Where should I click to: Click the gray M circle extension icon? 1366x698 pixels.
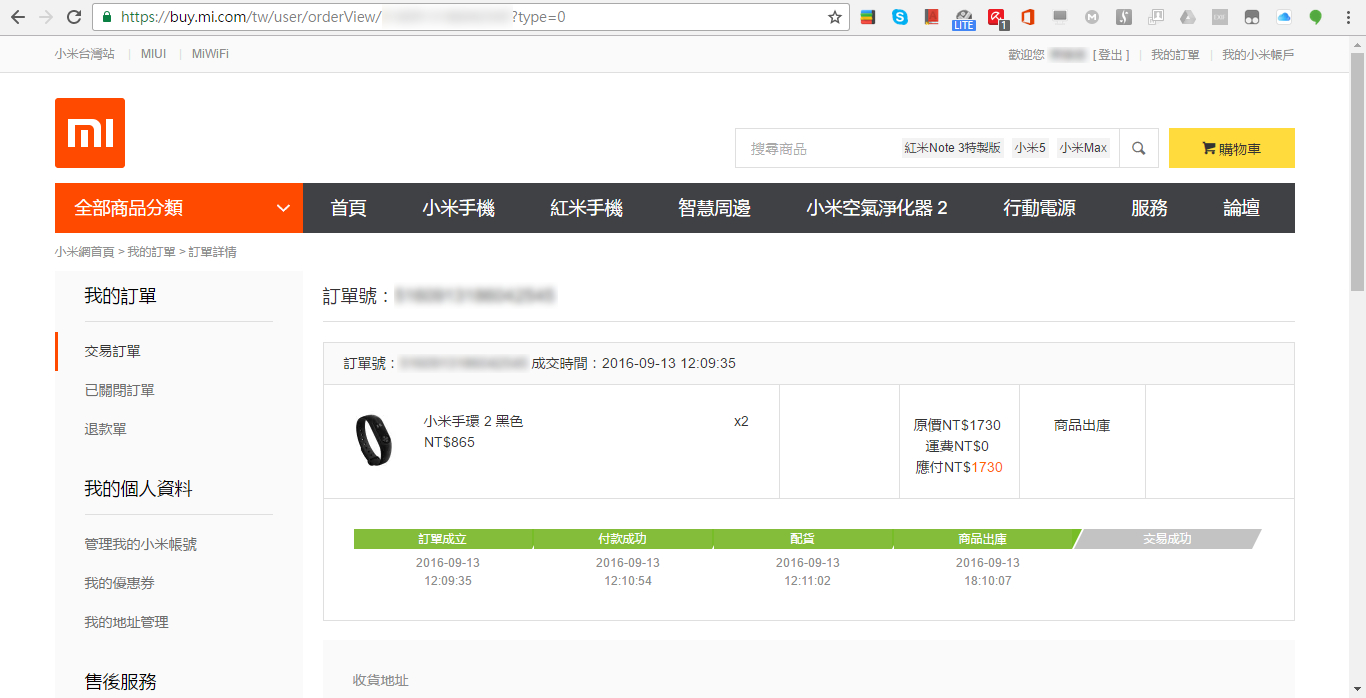1092,17
